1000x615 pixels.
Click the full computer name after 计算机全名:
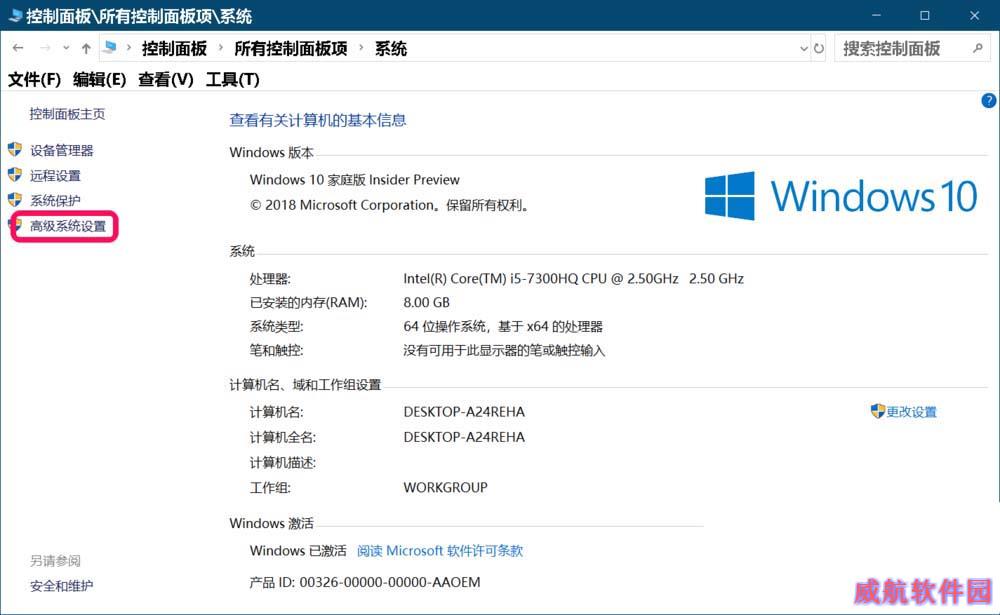pos(464,437)
